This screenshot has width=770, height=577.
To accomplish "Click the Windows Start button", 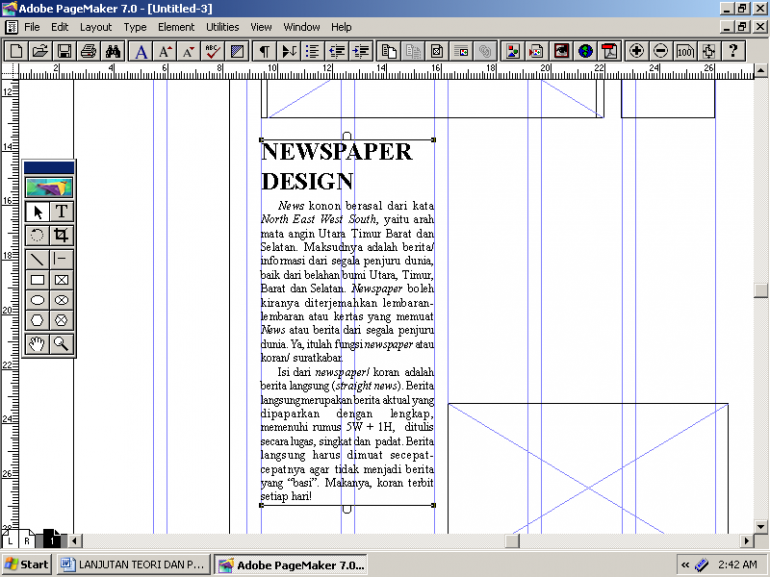I will pos(27,565).
